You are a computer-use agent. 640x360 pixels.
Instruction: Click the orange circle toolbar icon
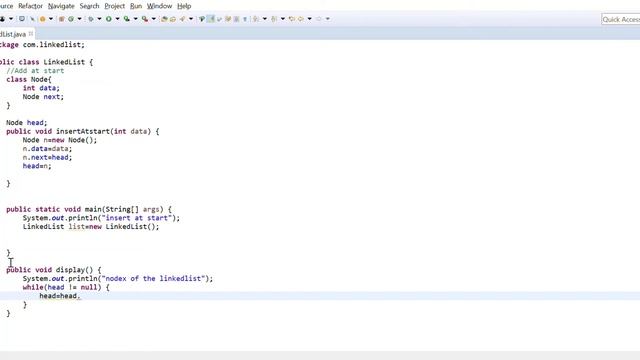42,19
